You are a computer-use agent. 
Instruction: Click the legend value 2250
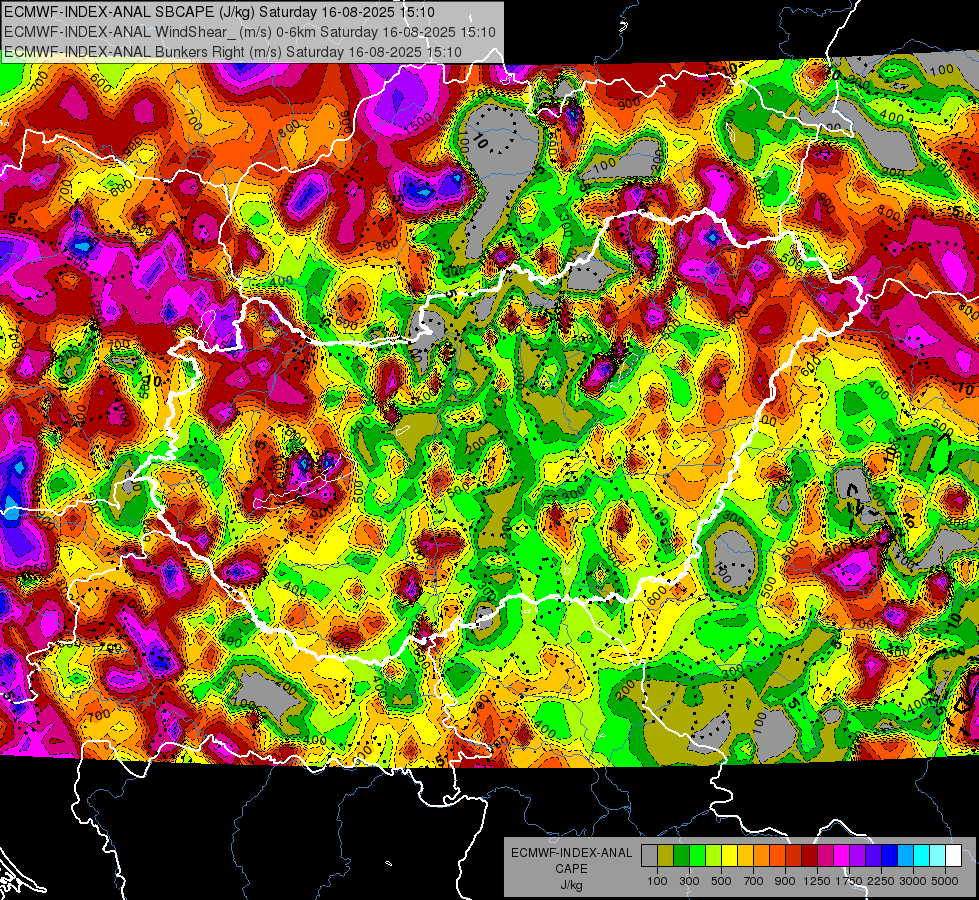click(x=882, y=881)
